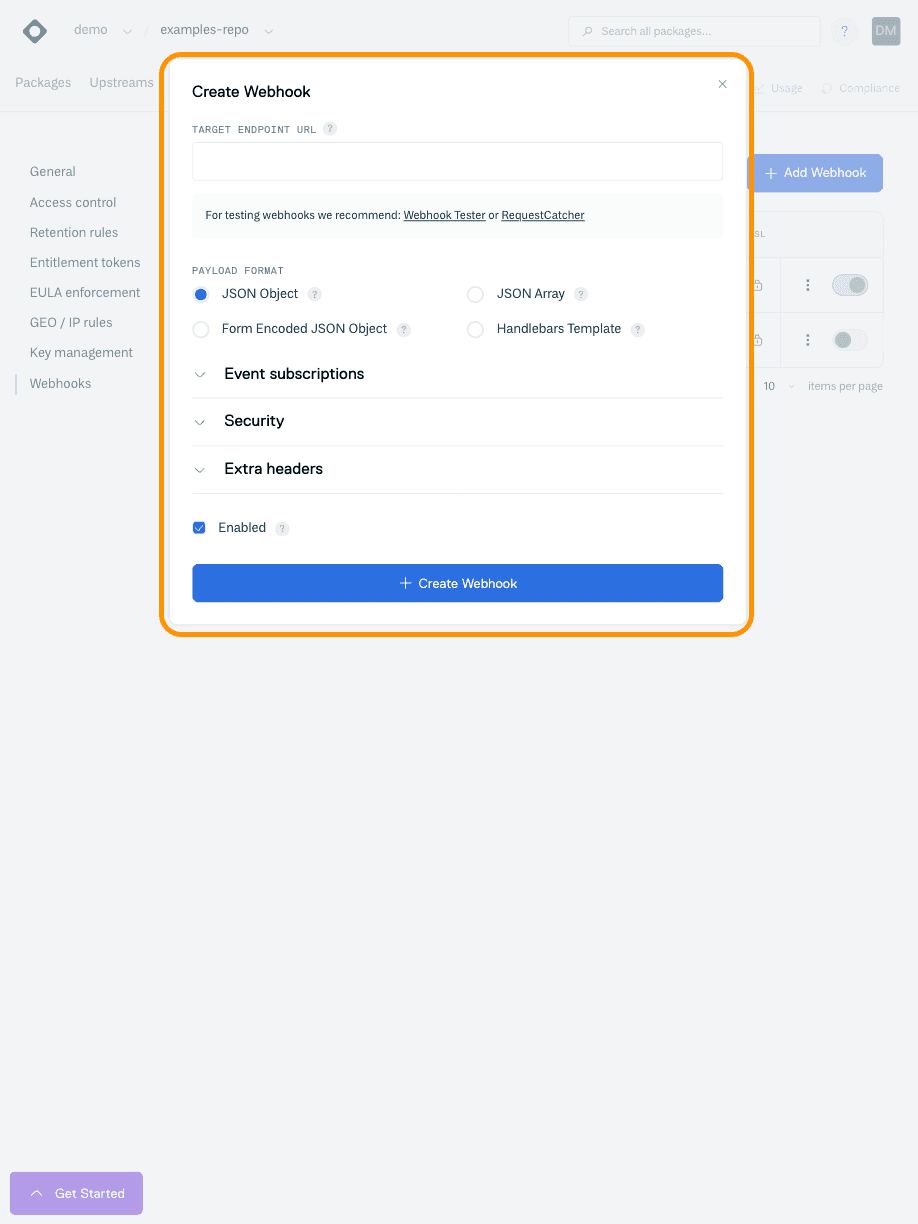Open the help question mark in the top bar
Viewport: 918px width, 1224px height.
844,31
